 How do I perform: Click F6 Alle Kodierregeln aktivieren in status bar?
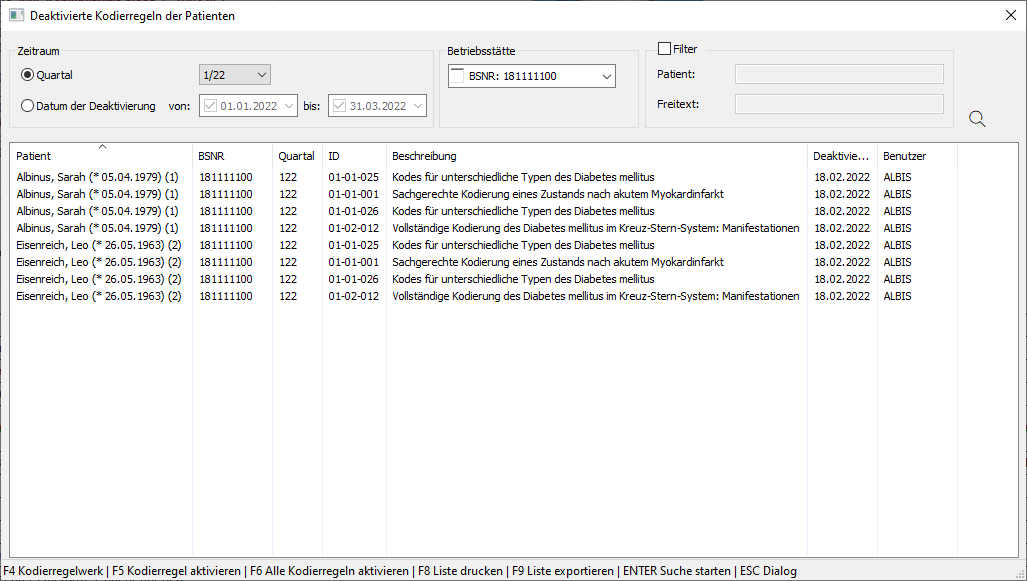(x=329, y=571)
